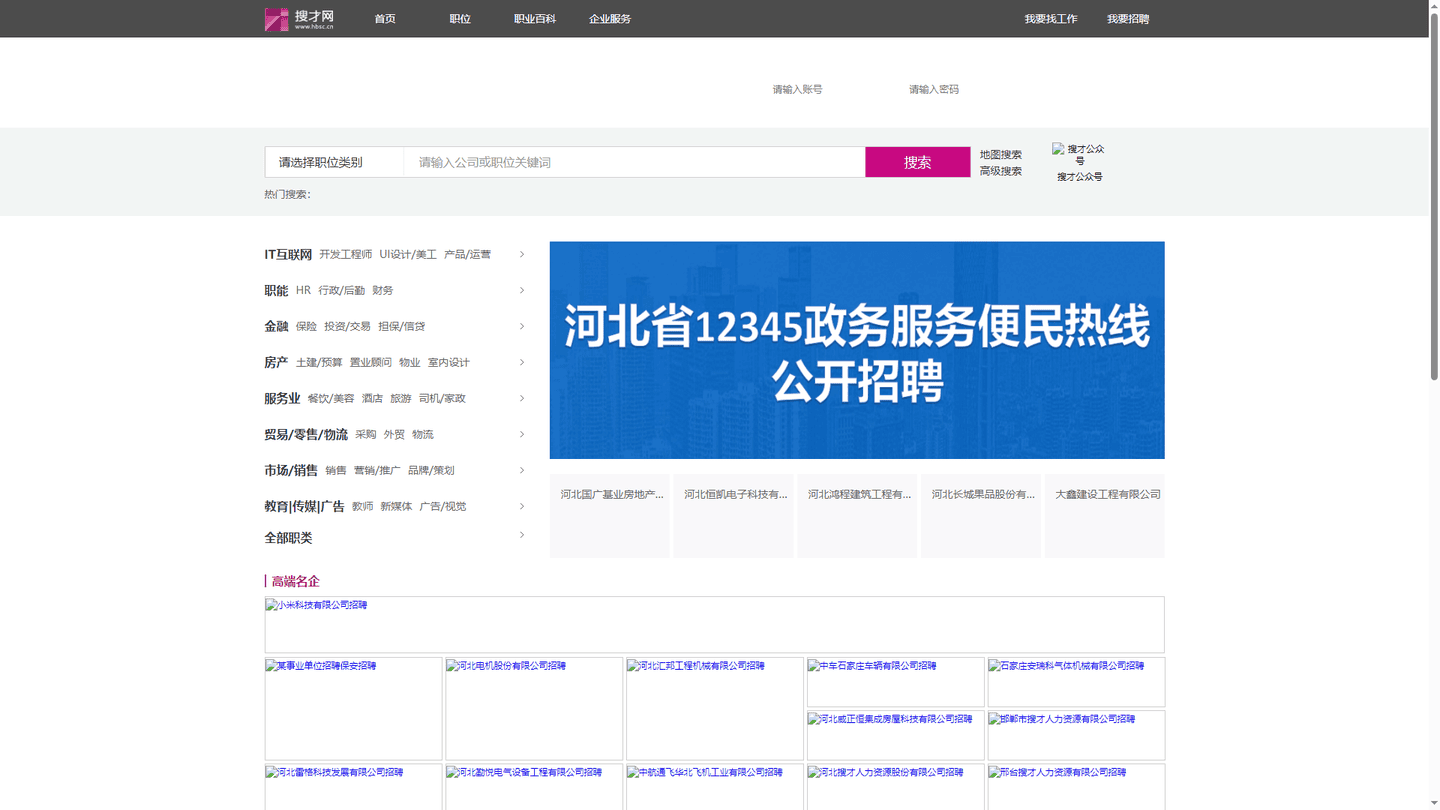Open the 企业服务 nav item
This screenshot has width=1440, height=810.
610,19
